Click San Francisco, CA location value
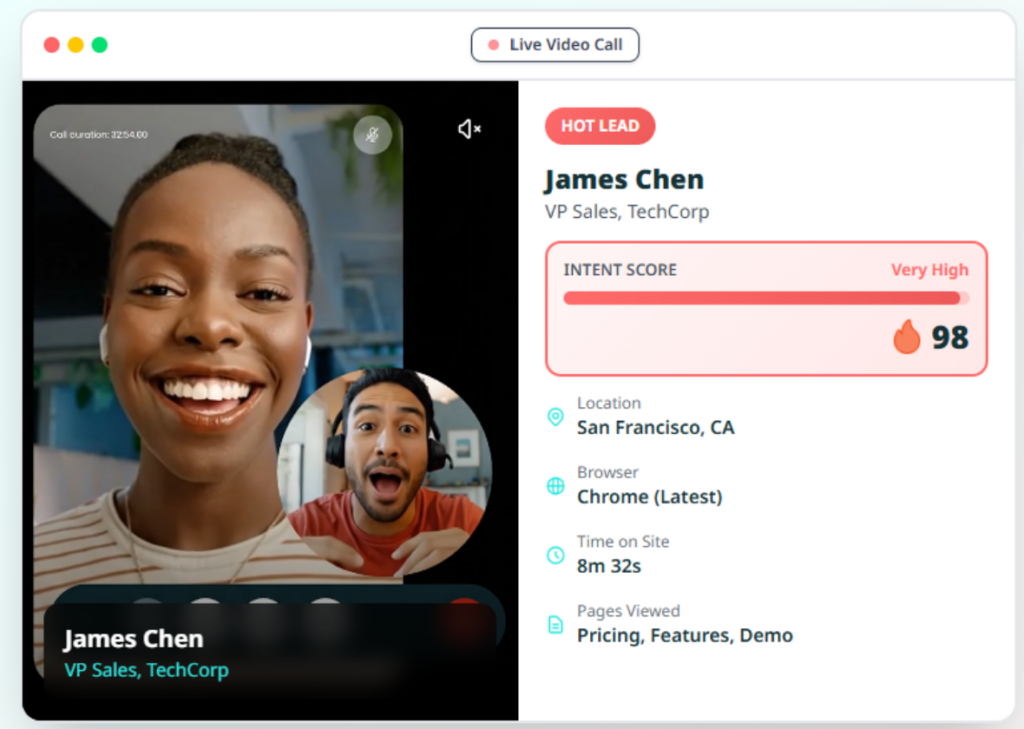 pos(655,428)
